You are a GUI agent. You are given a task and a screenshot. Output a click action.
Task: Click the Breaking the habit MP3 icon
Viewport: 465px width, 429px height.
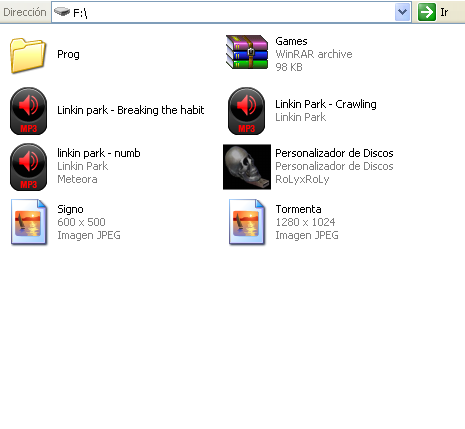tap(28, 111)
